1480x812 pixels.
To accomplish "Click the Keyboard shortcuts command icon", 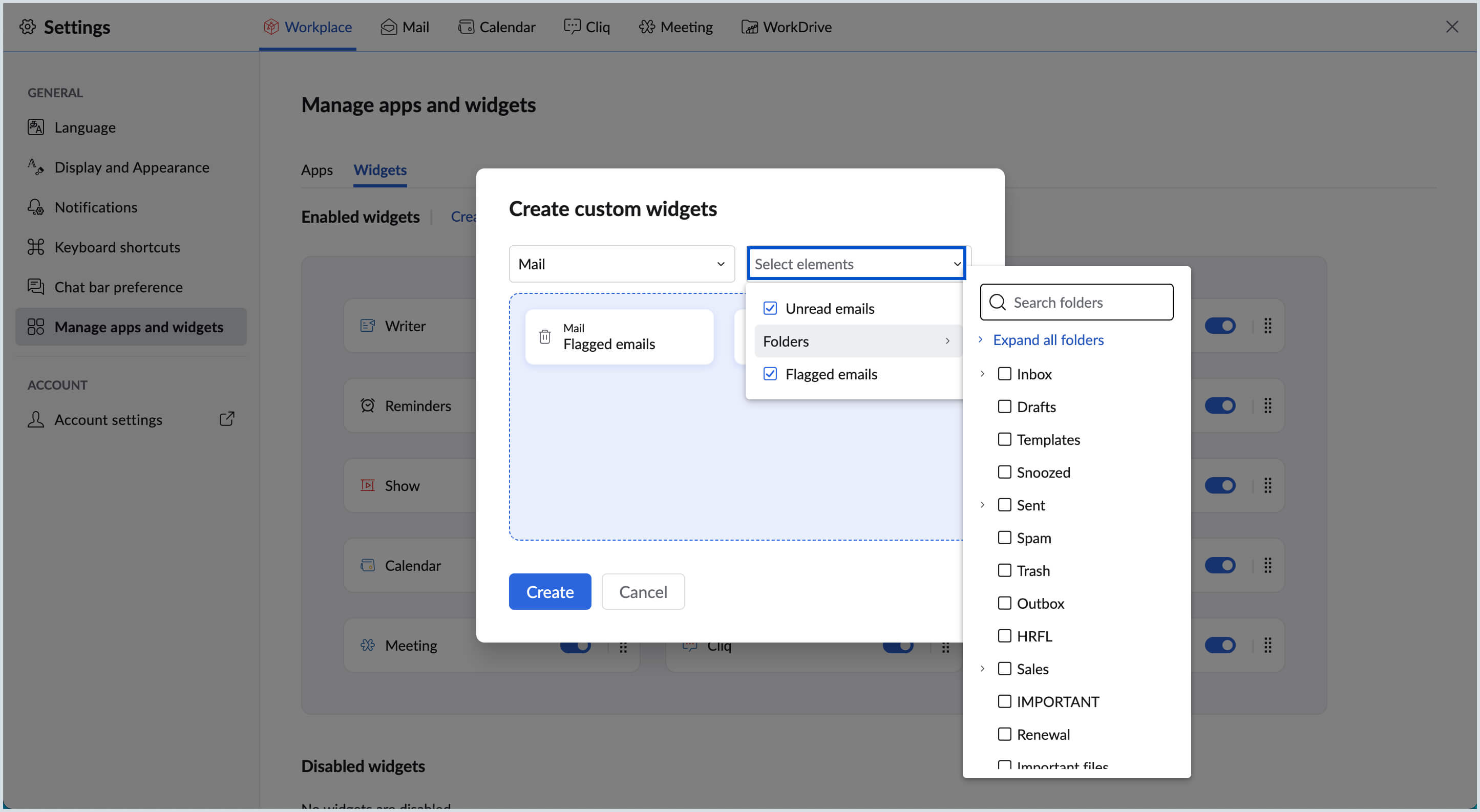I will [x=36, y=247].
